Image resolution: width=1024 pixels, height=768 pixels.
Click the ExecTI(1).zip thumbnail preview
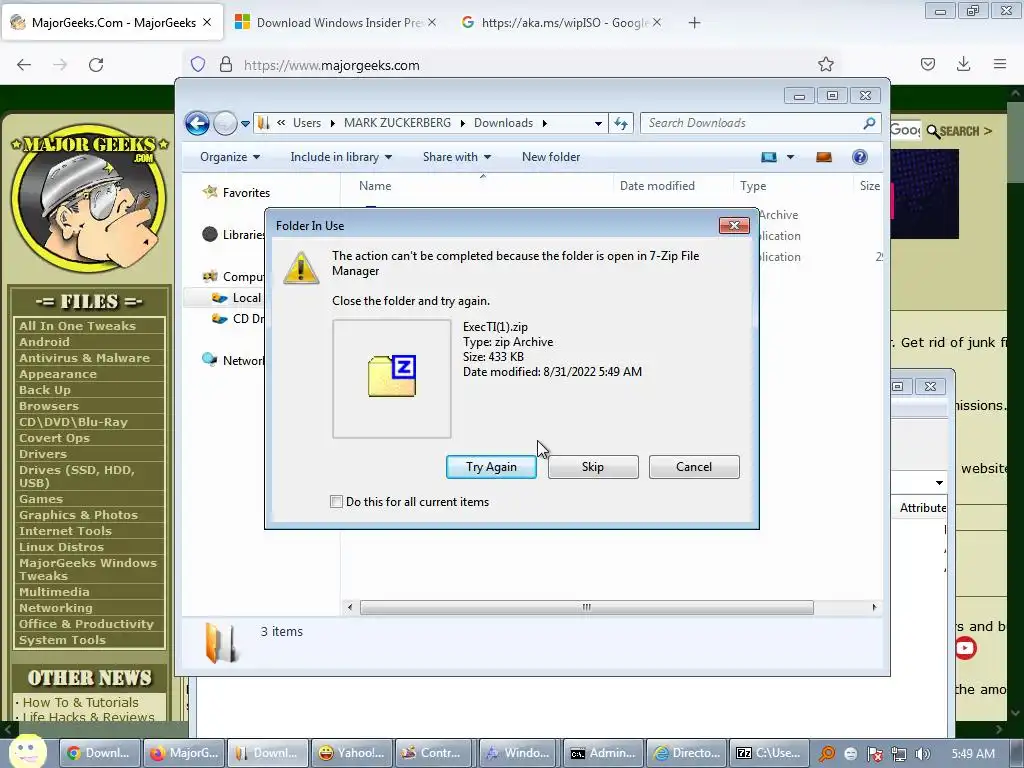click(x=392, y=379)
